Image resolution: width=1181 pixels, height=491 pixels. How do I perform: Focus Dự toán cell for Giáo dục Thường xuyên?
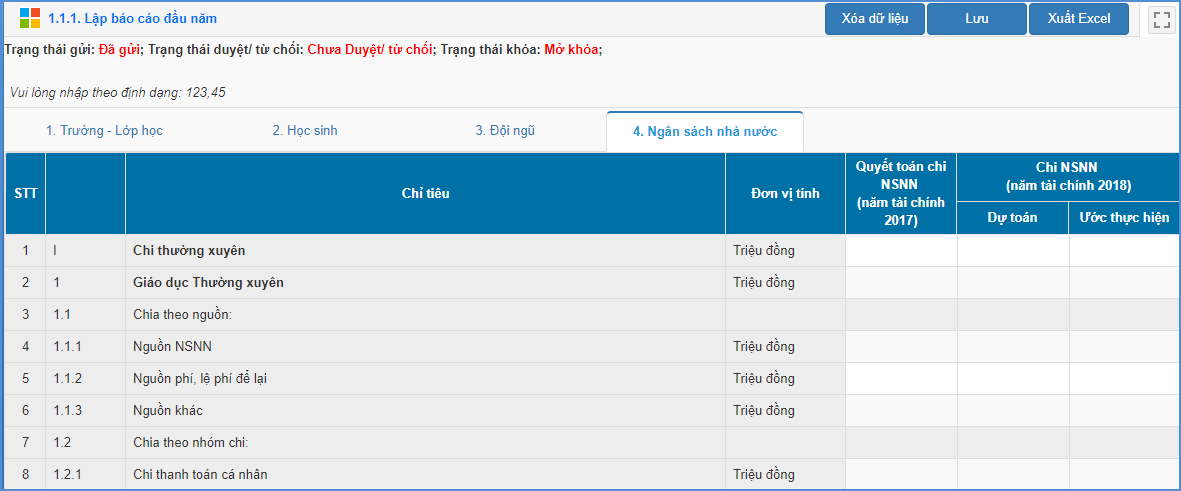click(1012, 283)
